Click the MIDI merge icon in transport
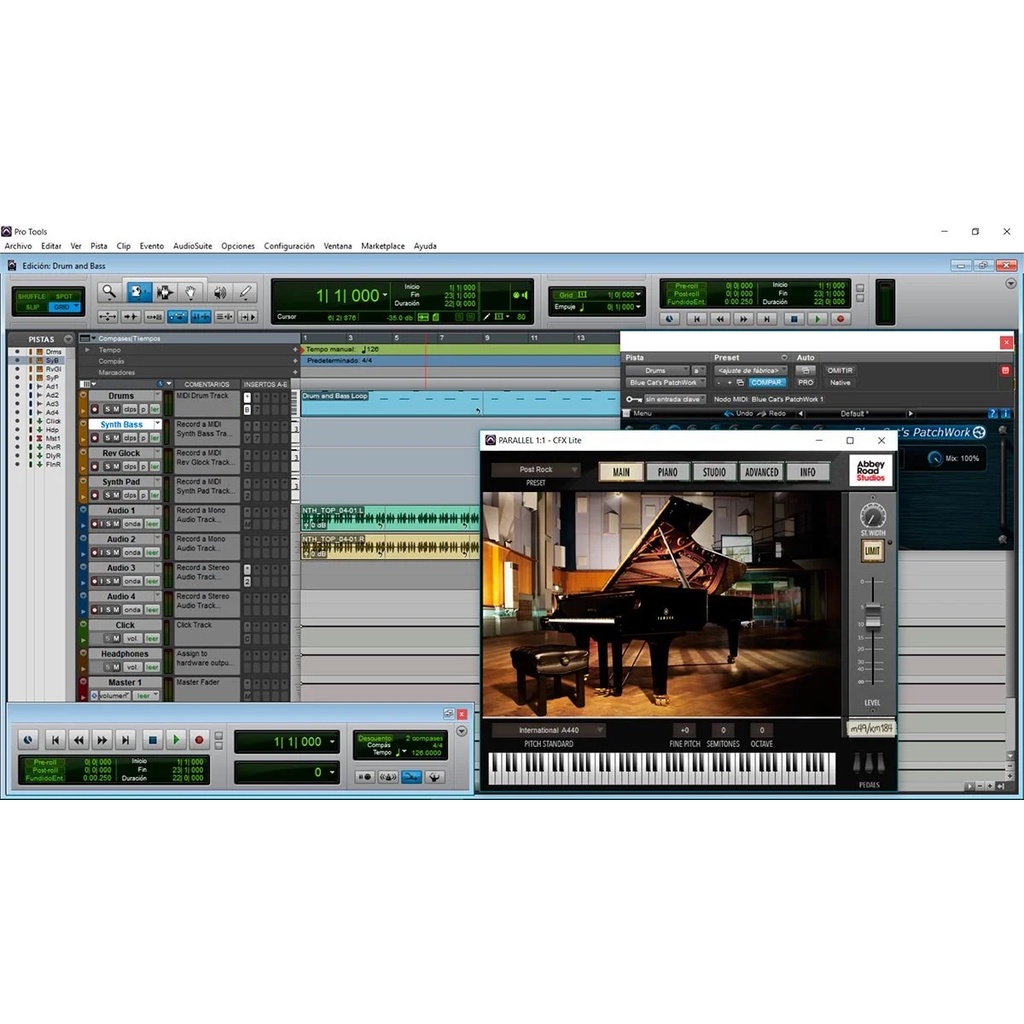The image size is (1024, 1024). 411,776
